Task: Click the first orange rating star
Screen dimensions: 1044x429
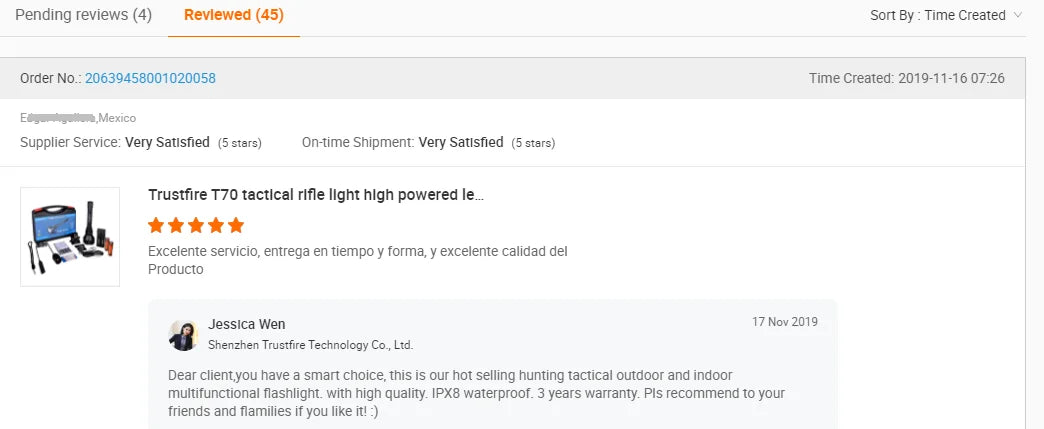Action: 156,225
